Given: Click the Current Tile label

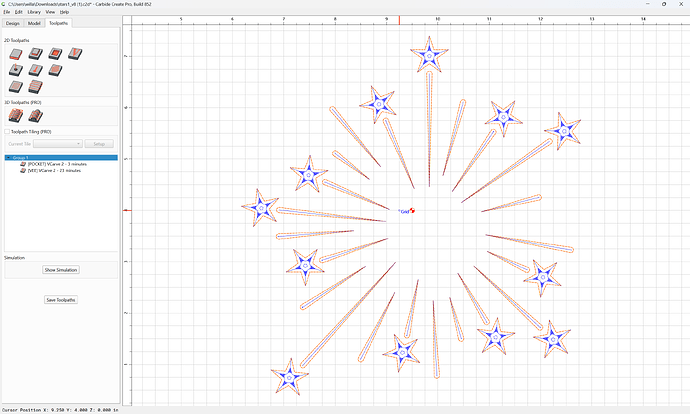Looking at the screenshot, I should pyautogui.click(x=19, y=144).
